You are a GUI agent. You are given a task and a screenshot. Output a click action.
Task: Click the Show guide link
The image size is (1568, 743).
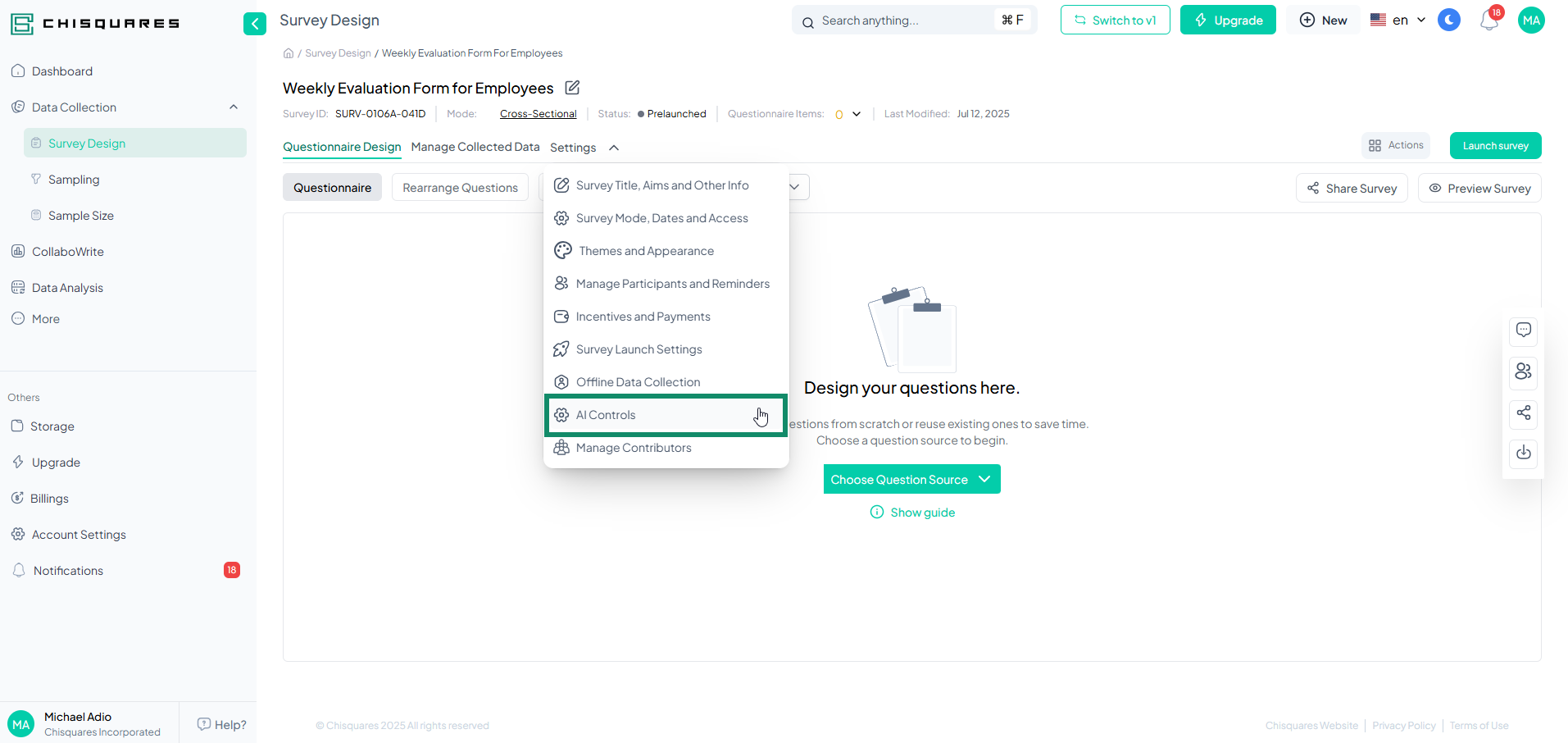(x=922, y=513)
